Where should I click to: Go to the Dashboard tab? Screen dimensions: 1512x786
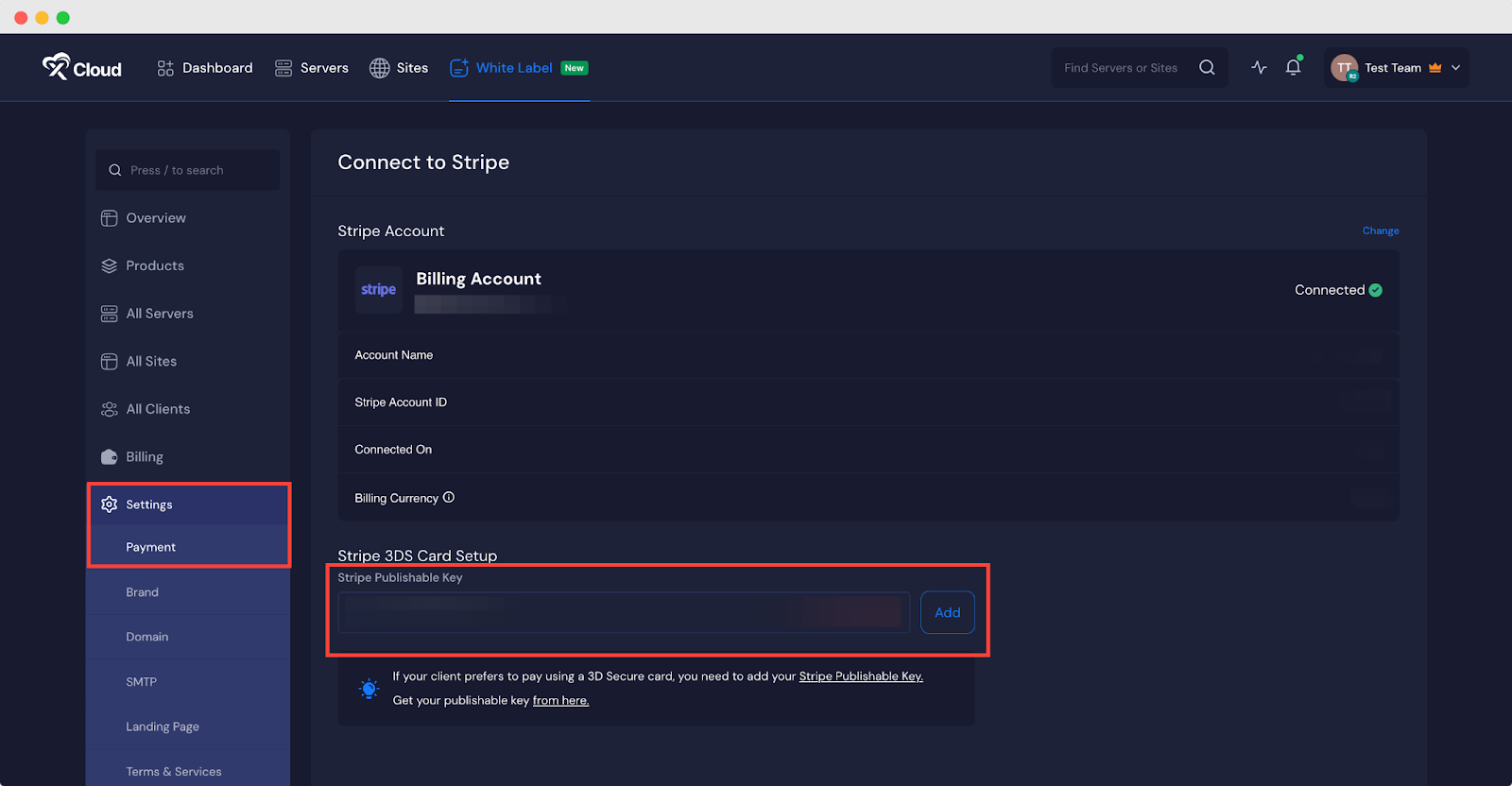pyautogui.click(x=205, y=68)
